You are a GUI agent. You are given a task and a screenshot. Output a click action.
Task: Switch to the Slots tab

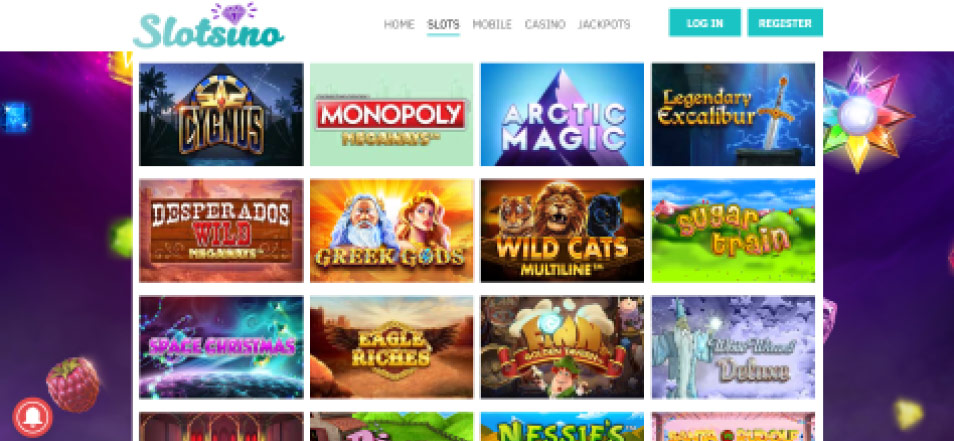(x=443, y=24)
